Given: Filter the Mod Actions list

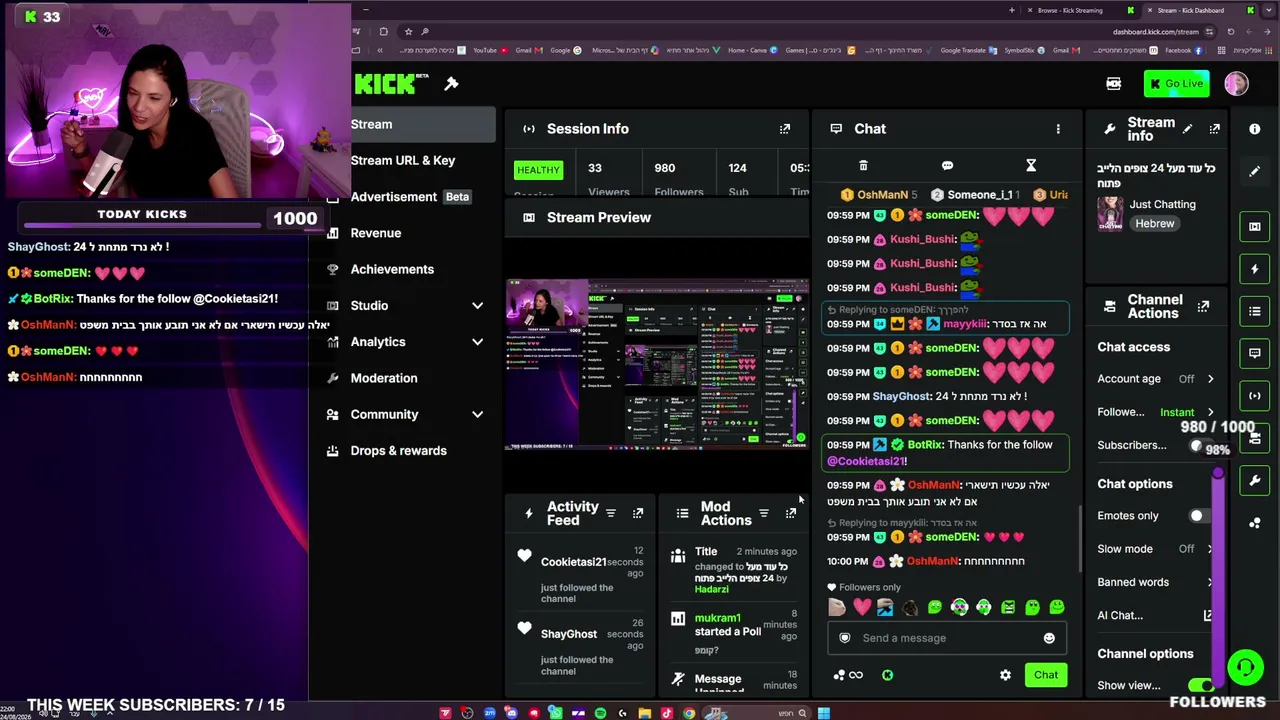Looking at the screenshot, I should (x=764, y=513).
